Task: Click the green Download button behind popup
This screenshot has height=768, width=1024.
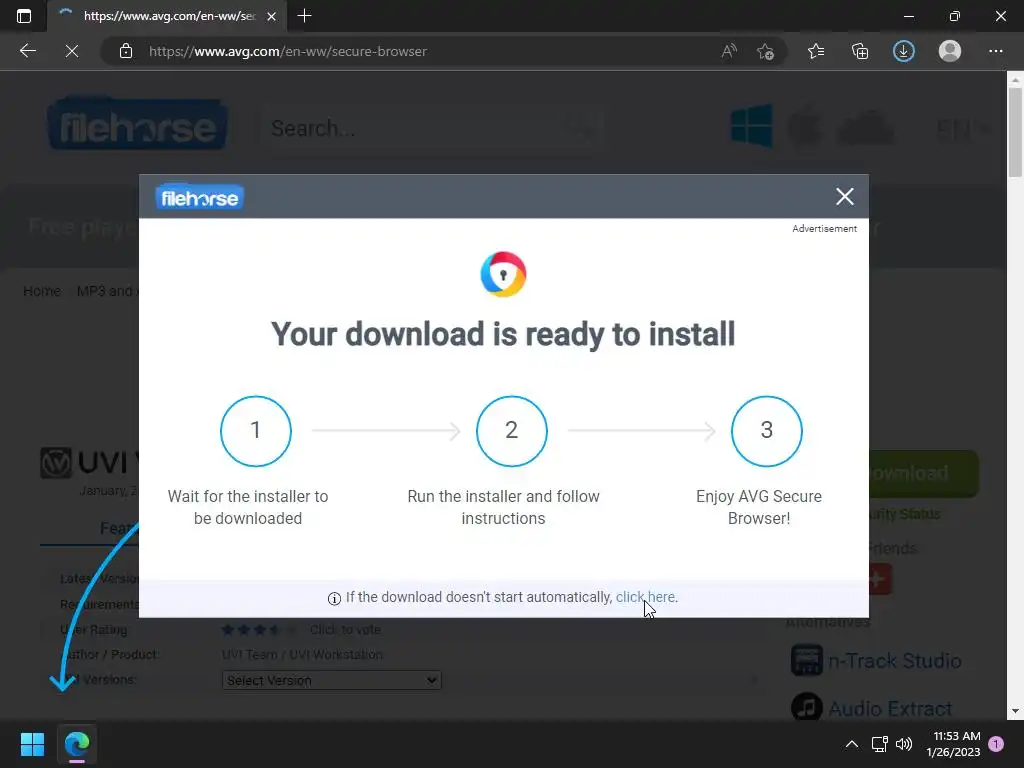Action: (x=923, y=473)
